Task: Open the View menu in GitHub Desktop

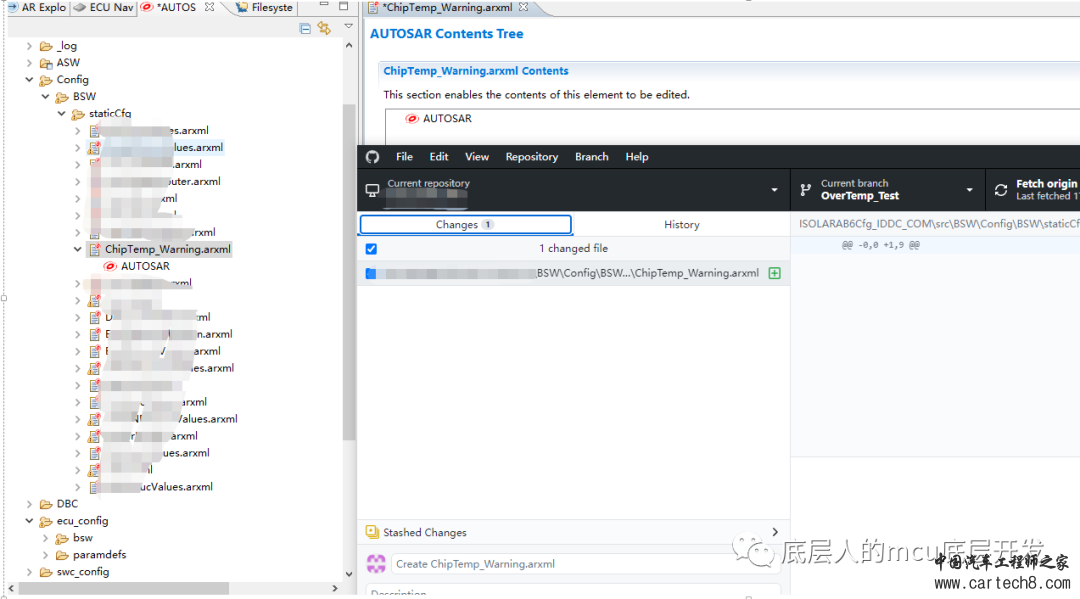Action: click(x=477, y=157)
